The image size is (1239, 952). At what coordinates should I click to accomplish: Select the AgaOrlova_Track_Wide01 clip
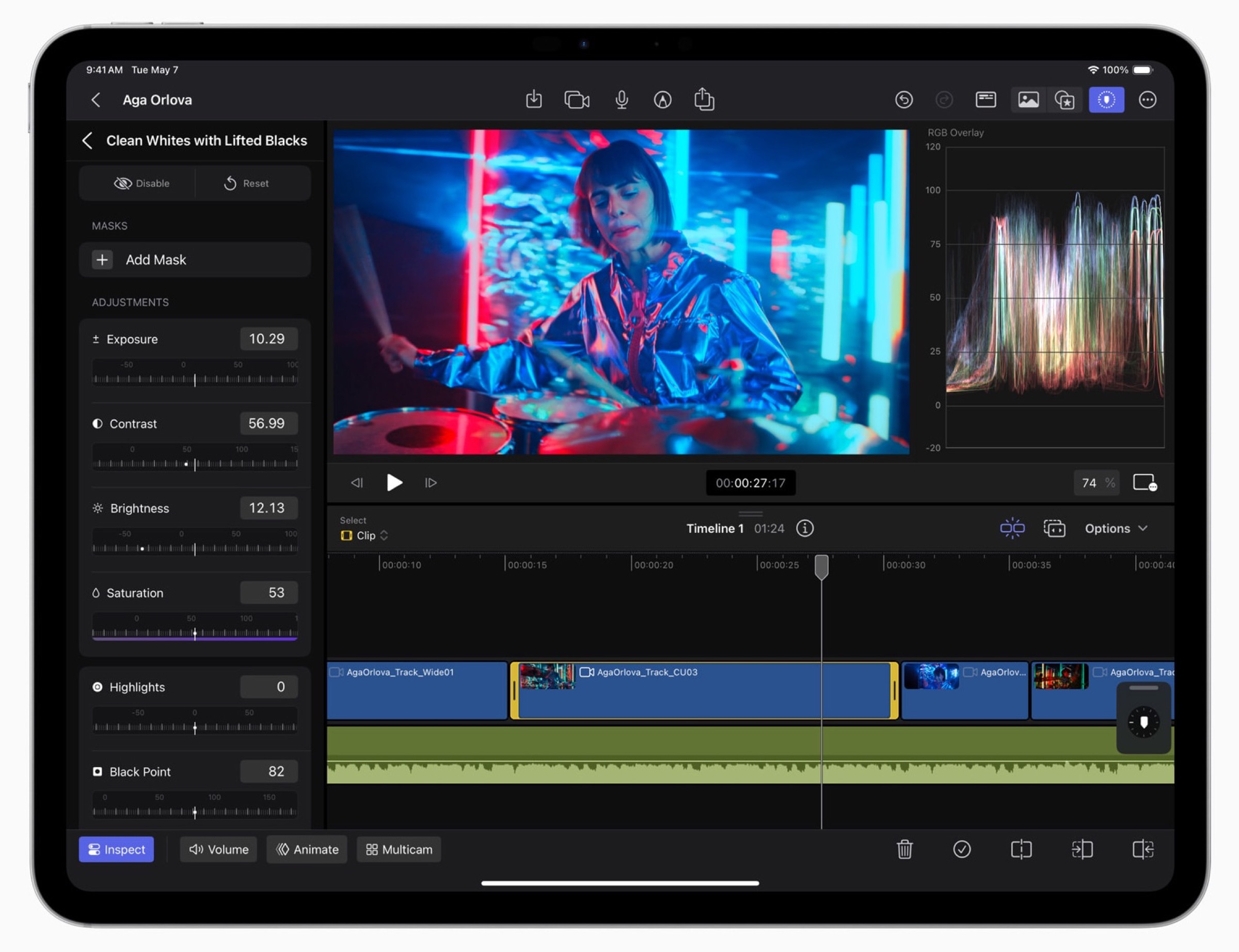417,691
